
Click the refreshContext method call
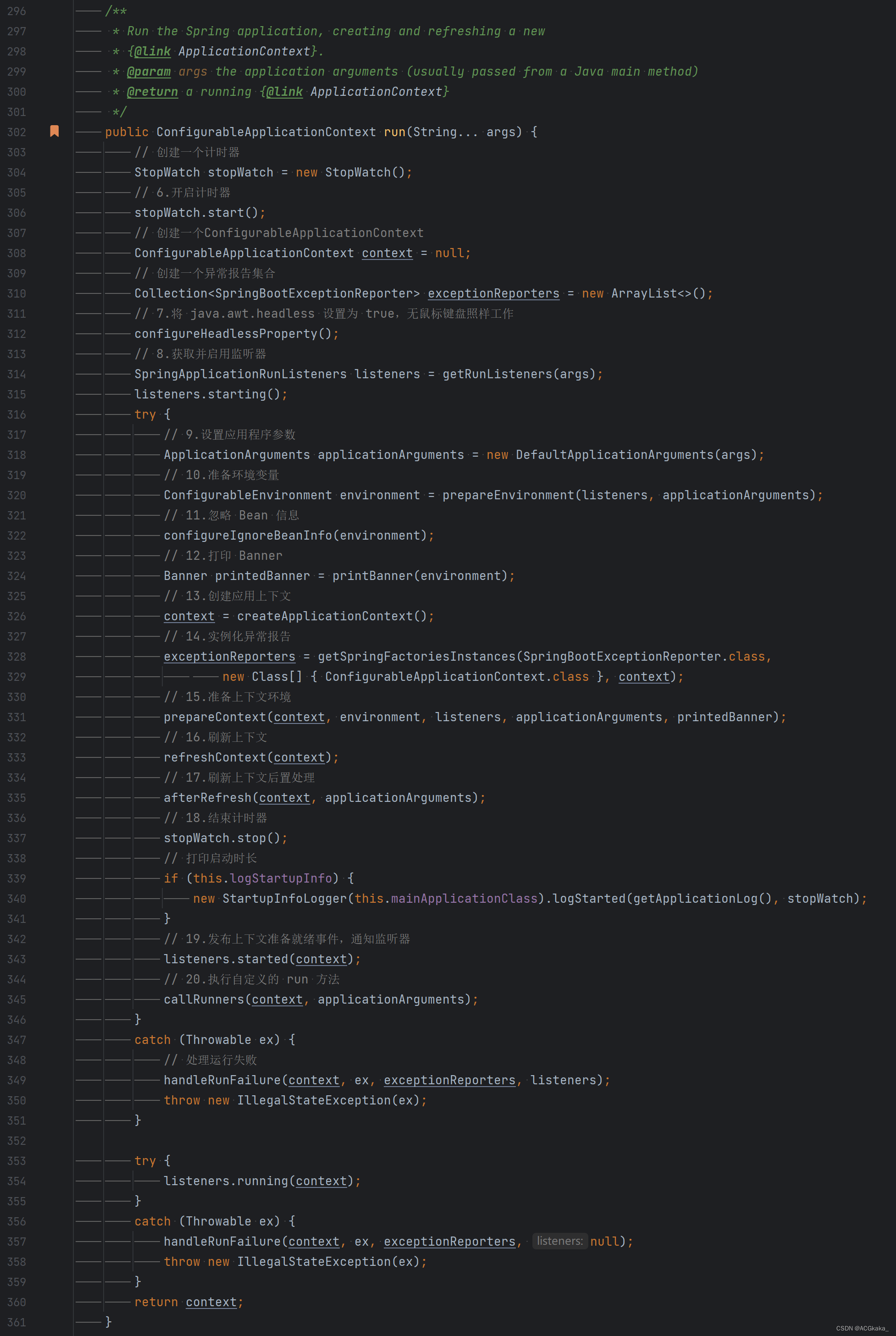215,757
